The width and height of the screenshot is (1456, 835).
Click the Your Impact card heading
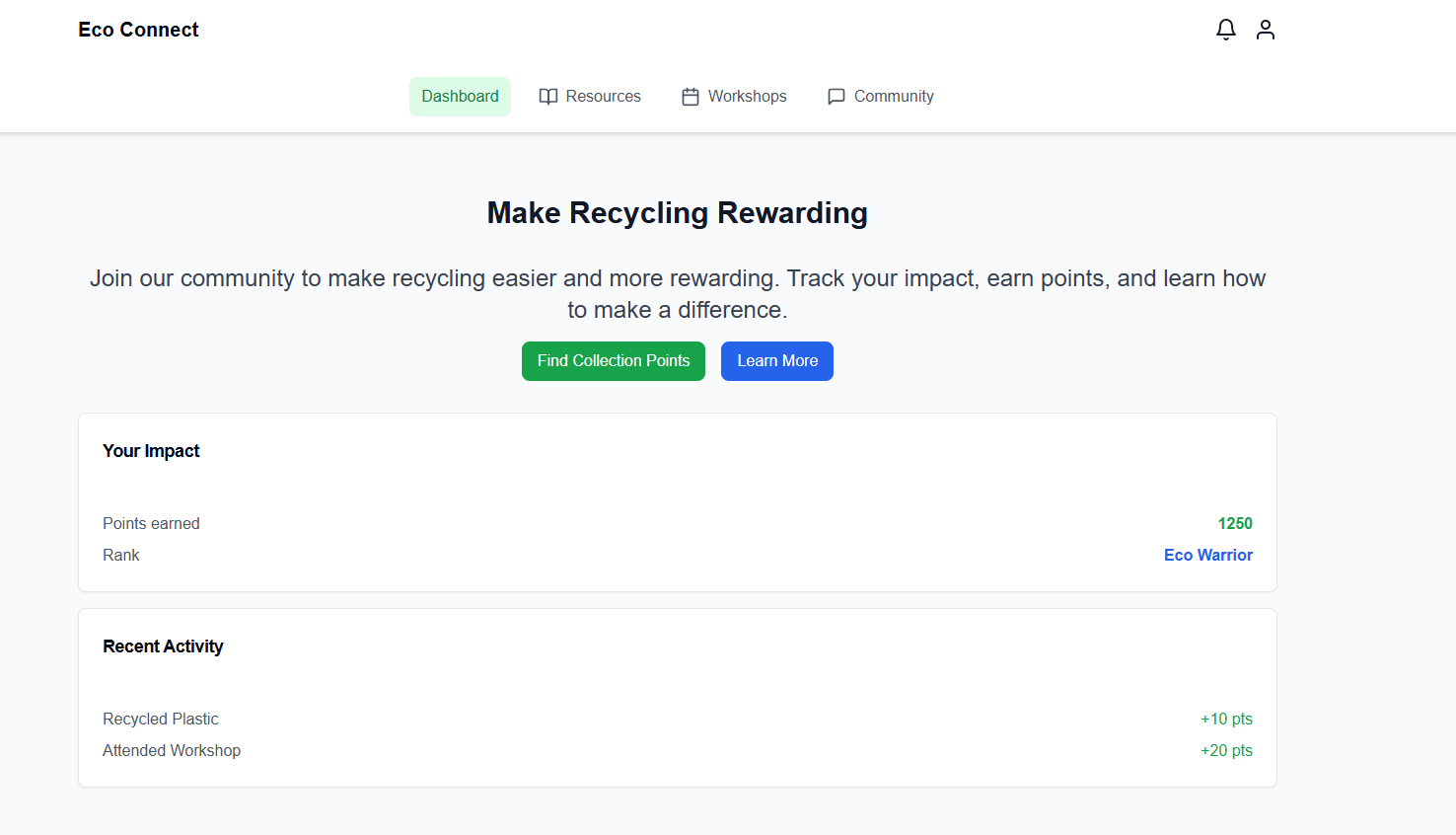[x=151, y=450]
